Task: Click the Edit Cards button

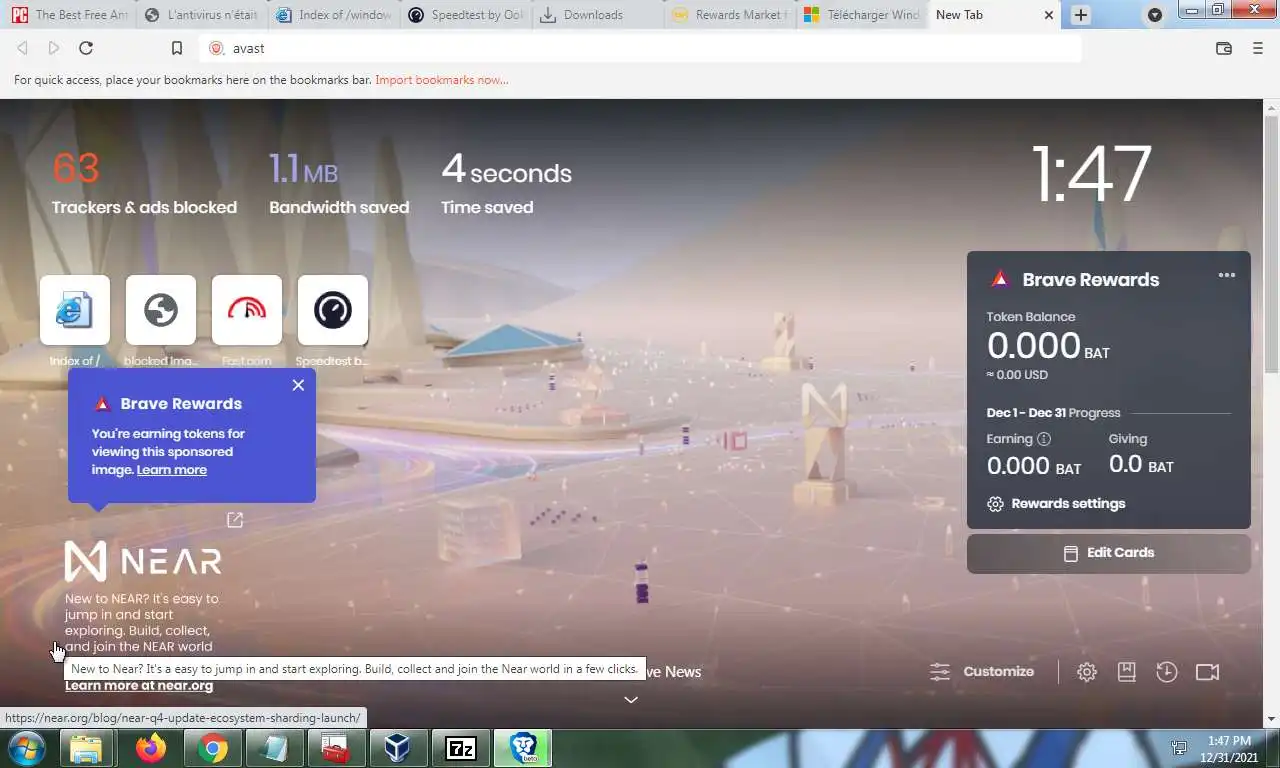Action: [x=1109, y=553]
